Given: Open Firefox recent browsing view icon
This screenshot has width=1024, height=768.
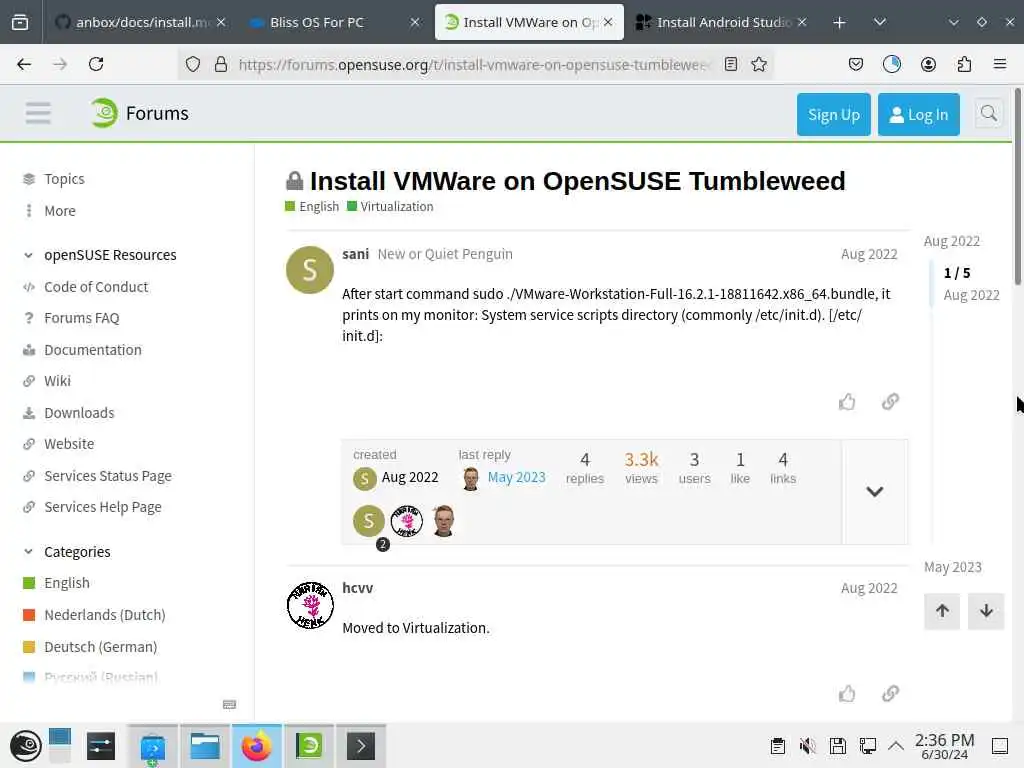Looking at the screenshot, I should coord(20,22).
